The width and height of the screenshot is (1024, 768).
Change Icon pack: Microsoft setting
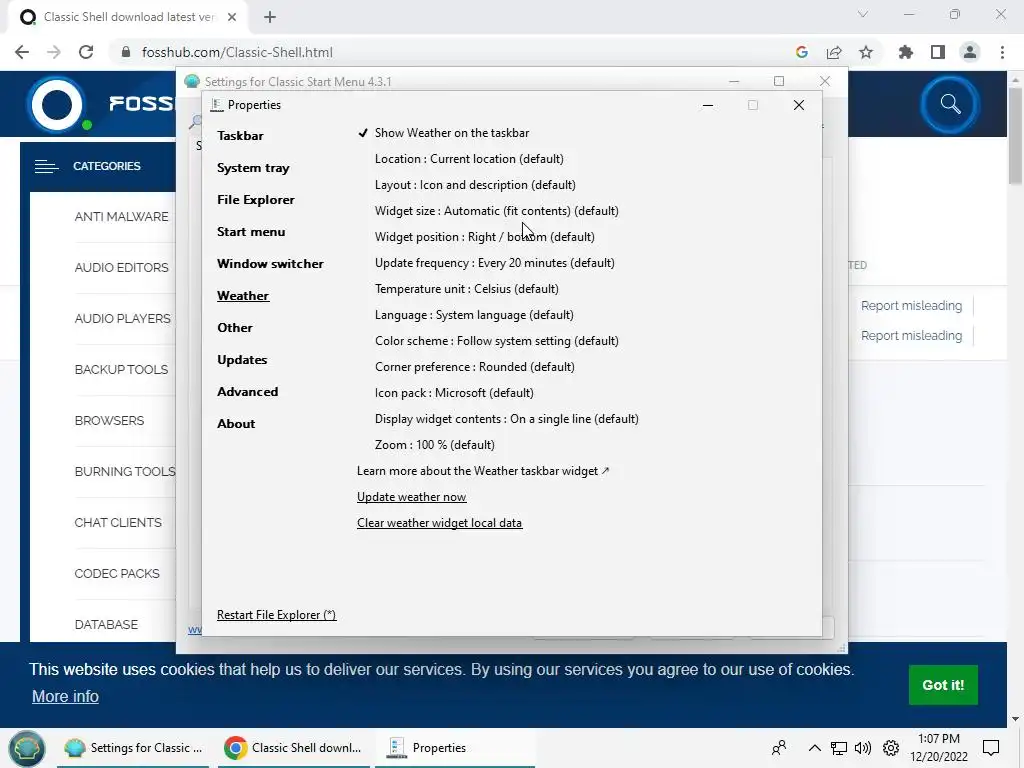click(454, 393)
